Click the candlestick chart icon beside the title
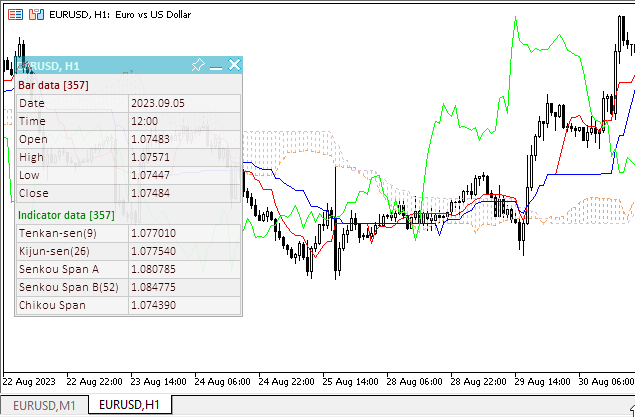The image size is (635, 417). [36, 15]
